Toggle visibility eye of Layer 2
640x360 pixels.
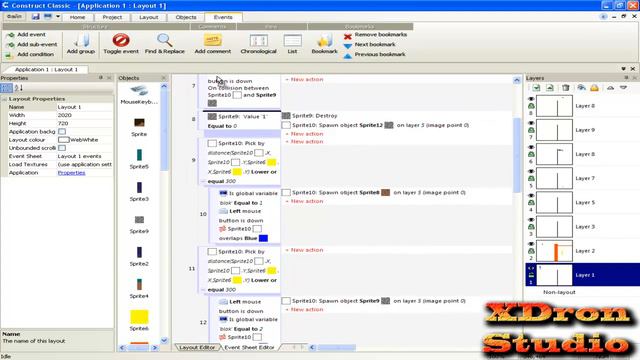[x=531, y=244]
